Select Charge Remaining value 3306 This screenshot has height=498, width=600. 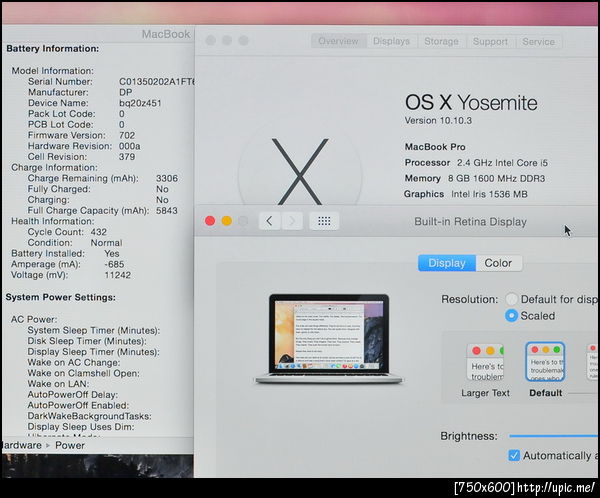coord(167,178)
